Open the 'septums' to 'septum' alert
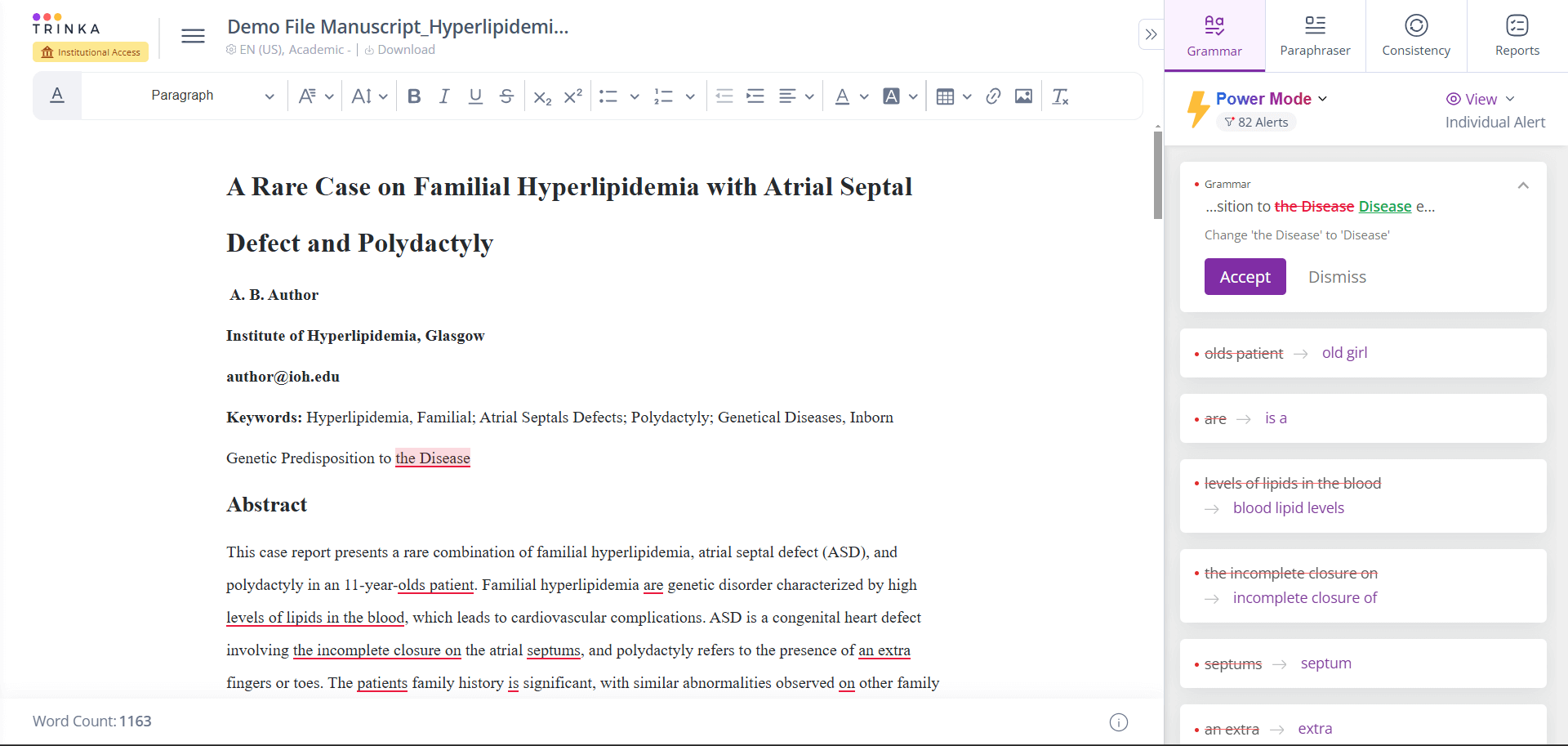The image size is (1568, 746). [x=1363, y=663]
